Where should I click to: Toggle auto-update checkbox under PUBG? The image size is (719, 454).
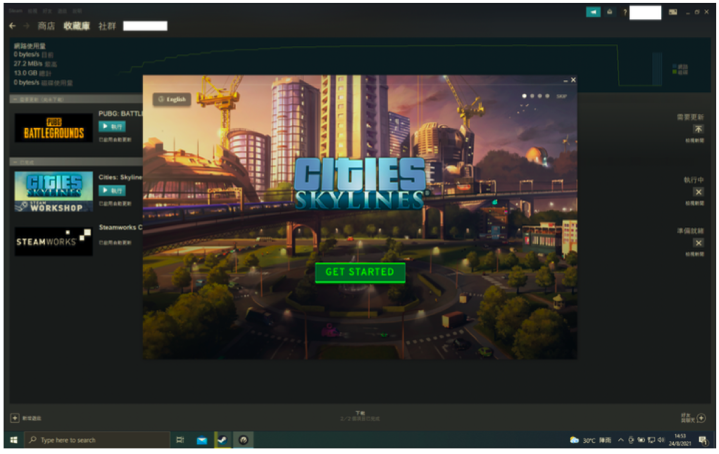pyautogui.click(x=101, y=139)
